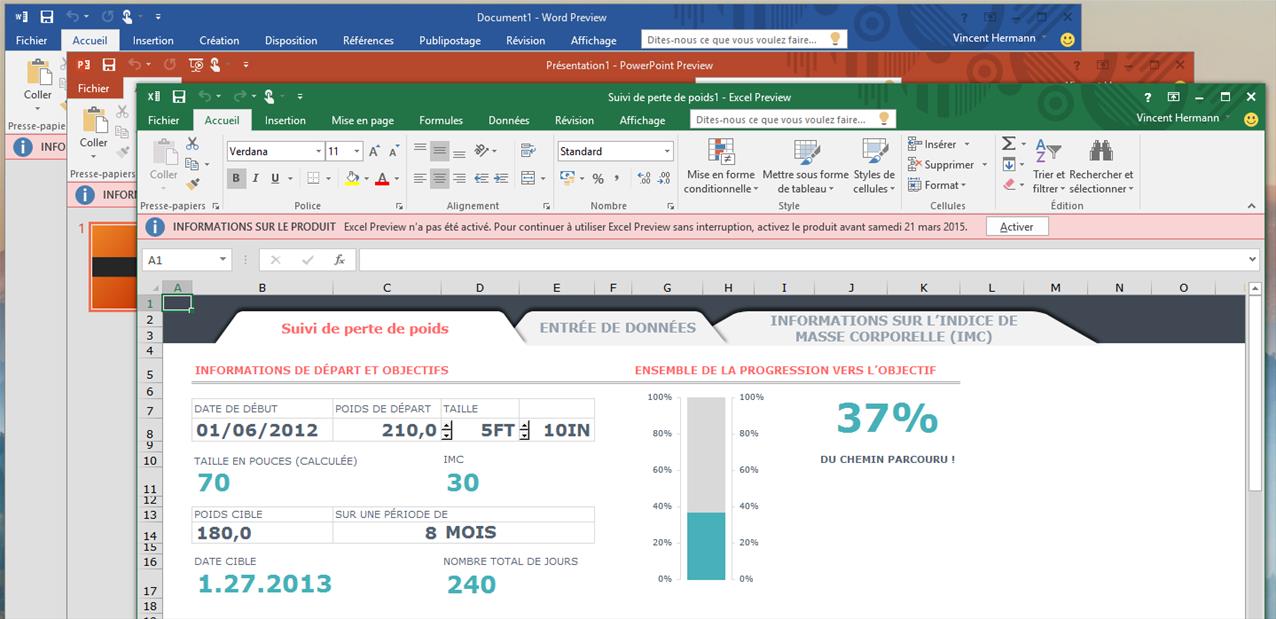This screenshot has width=1276, height=619.
Task: Open the Supprimer dropdown arrow
Action: 984,165
